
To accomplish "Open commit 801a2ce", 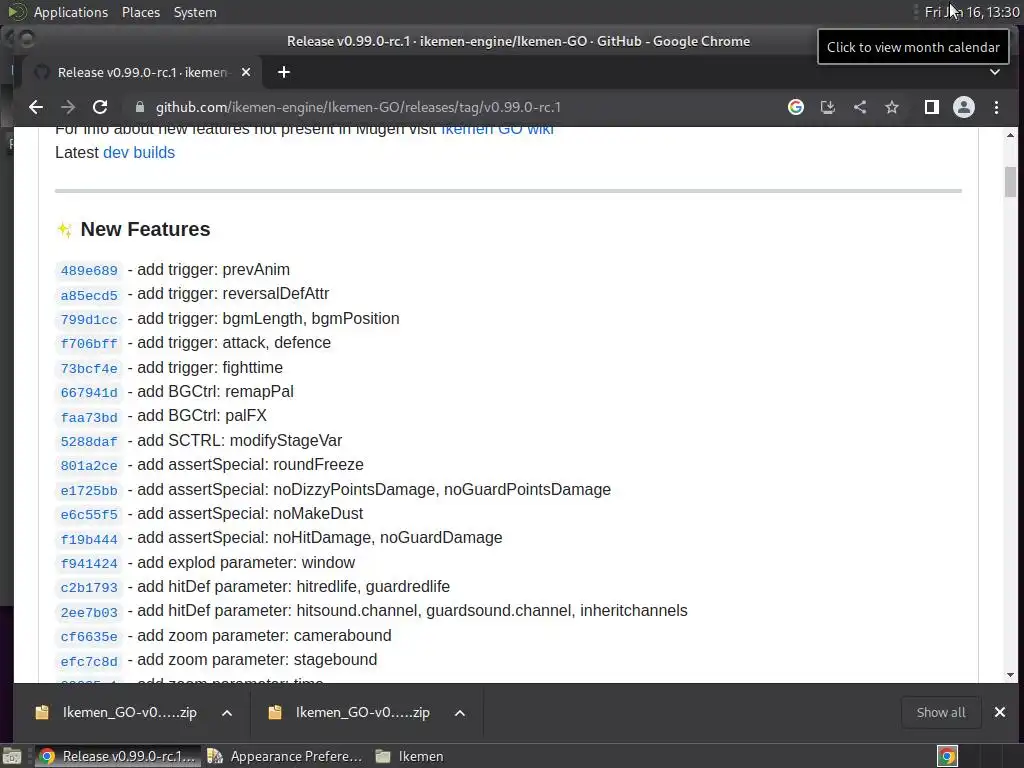I will pyautogui.click(x=89, y=466).
